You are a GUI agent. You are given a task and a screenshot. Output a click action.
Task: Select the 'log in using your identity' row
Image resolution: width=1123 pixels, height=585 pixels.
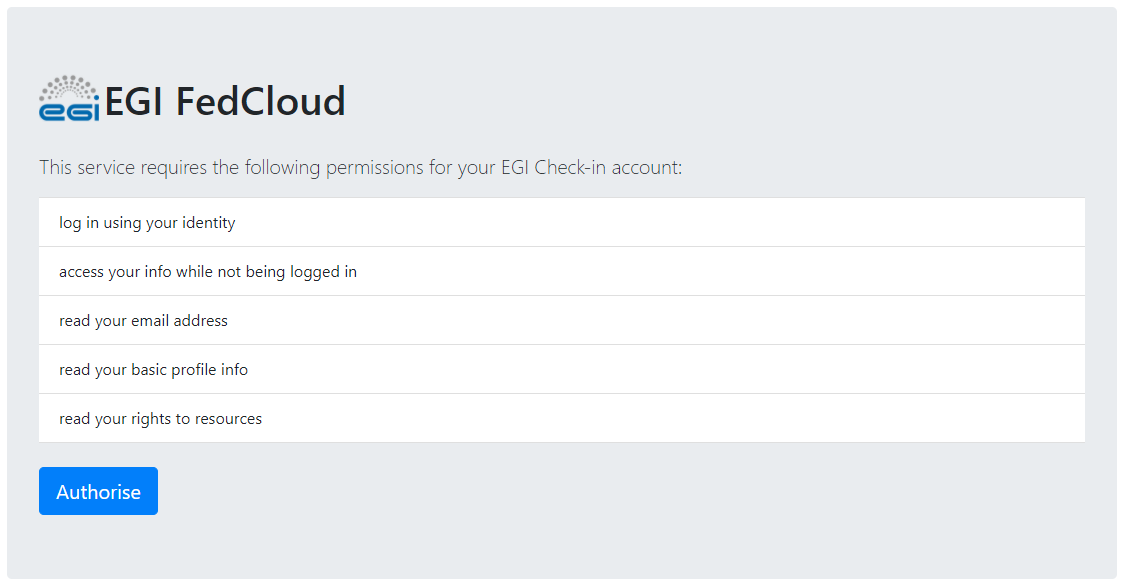point(561,222)
